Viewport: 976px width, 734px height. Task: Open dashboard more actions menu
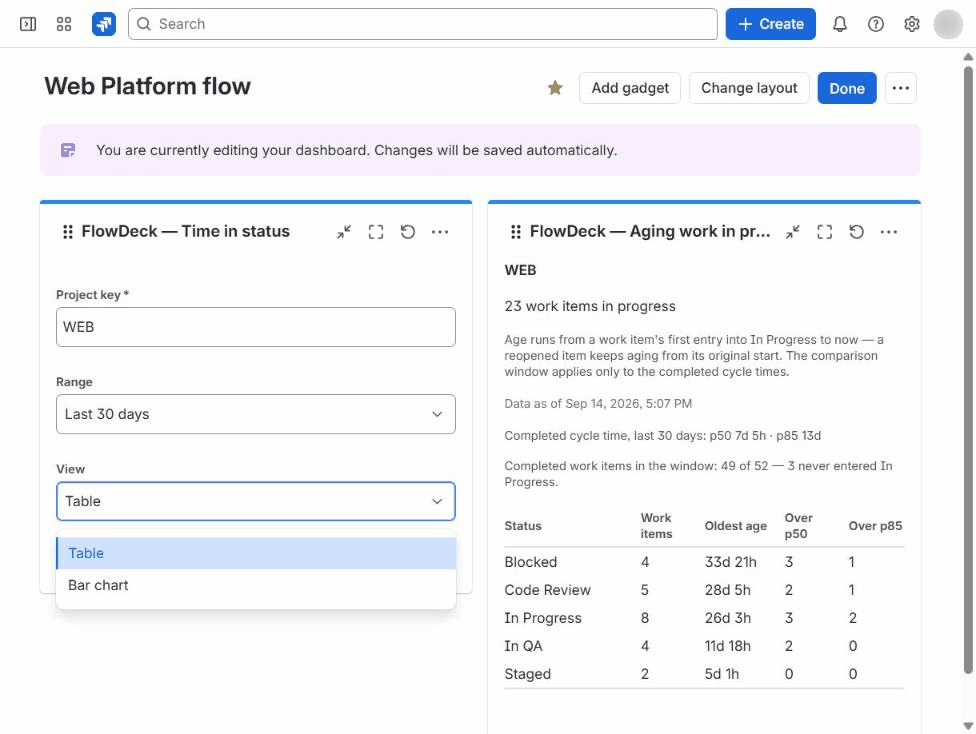pos(901,88)
